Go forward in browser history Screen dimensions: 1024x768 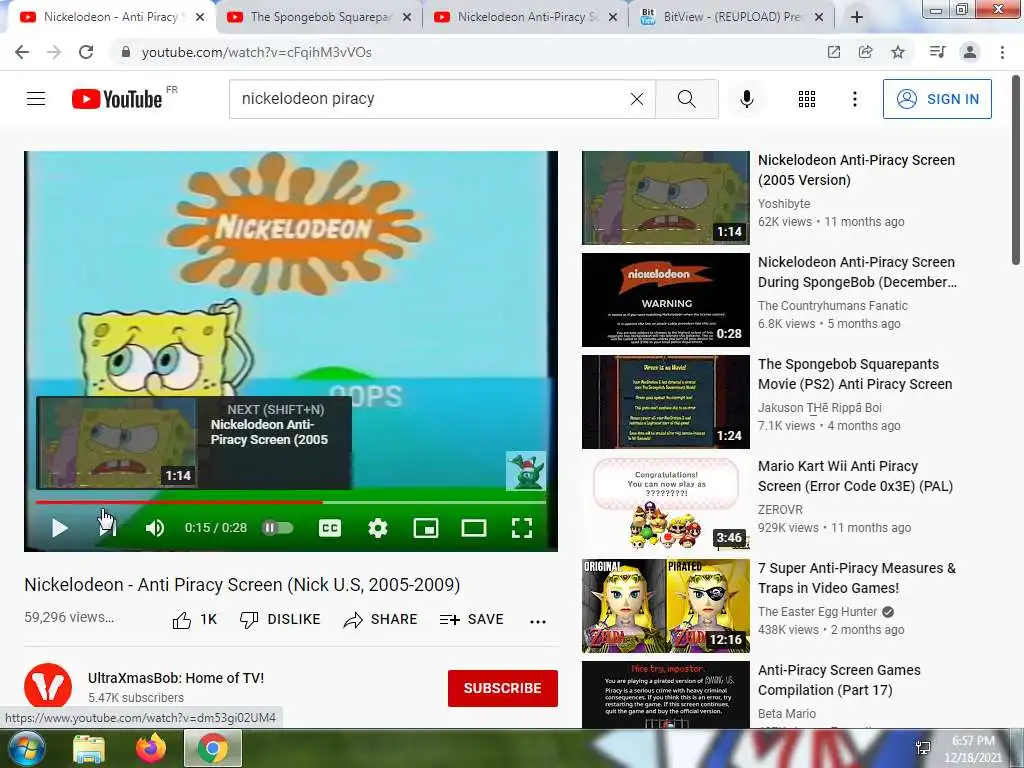point(54,52)
